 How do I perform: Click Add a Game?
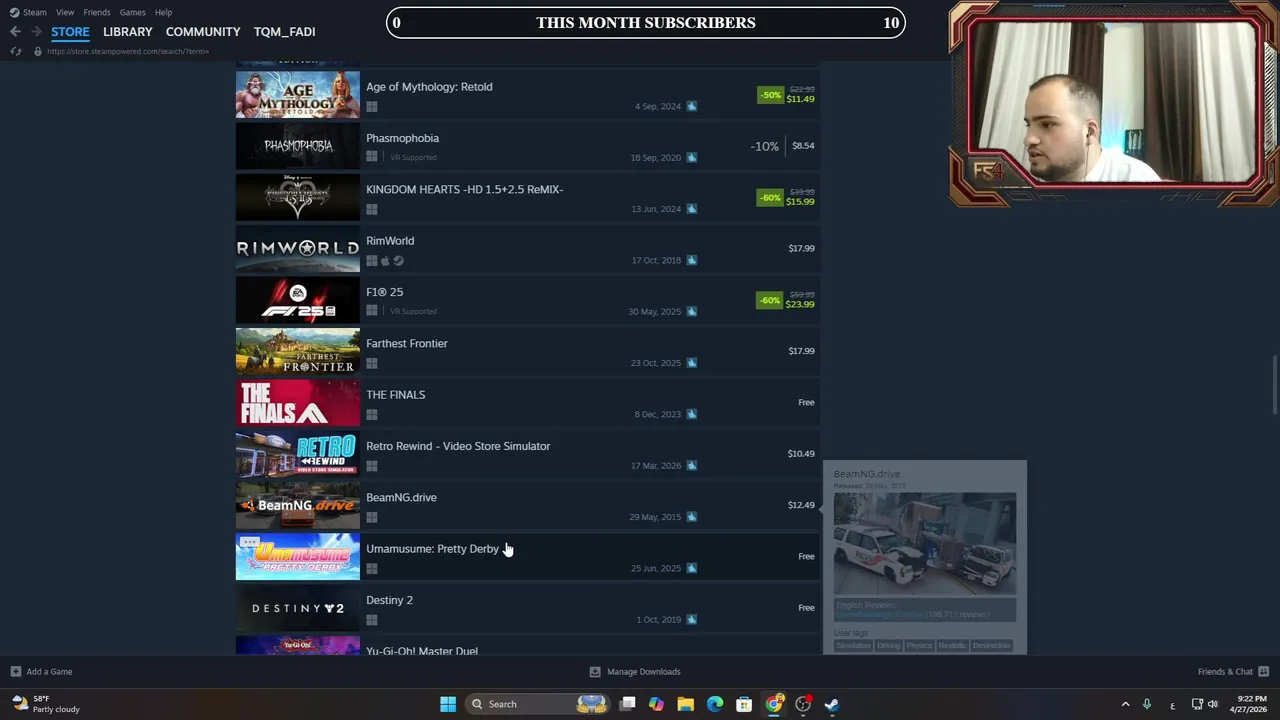click(41, 672)
